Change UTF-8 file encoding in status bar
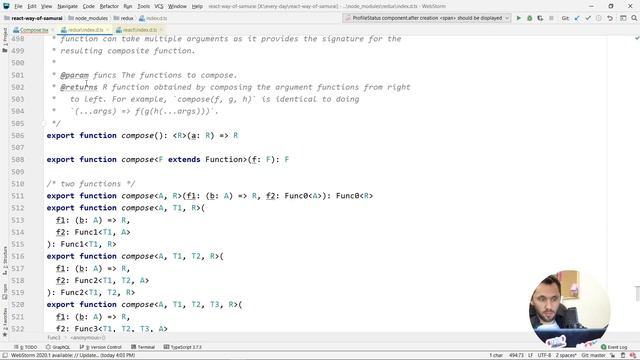This screenshot has height=360, width=640. click(x=544, y=356)
